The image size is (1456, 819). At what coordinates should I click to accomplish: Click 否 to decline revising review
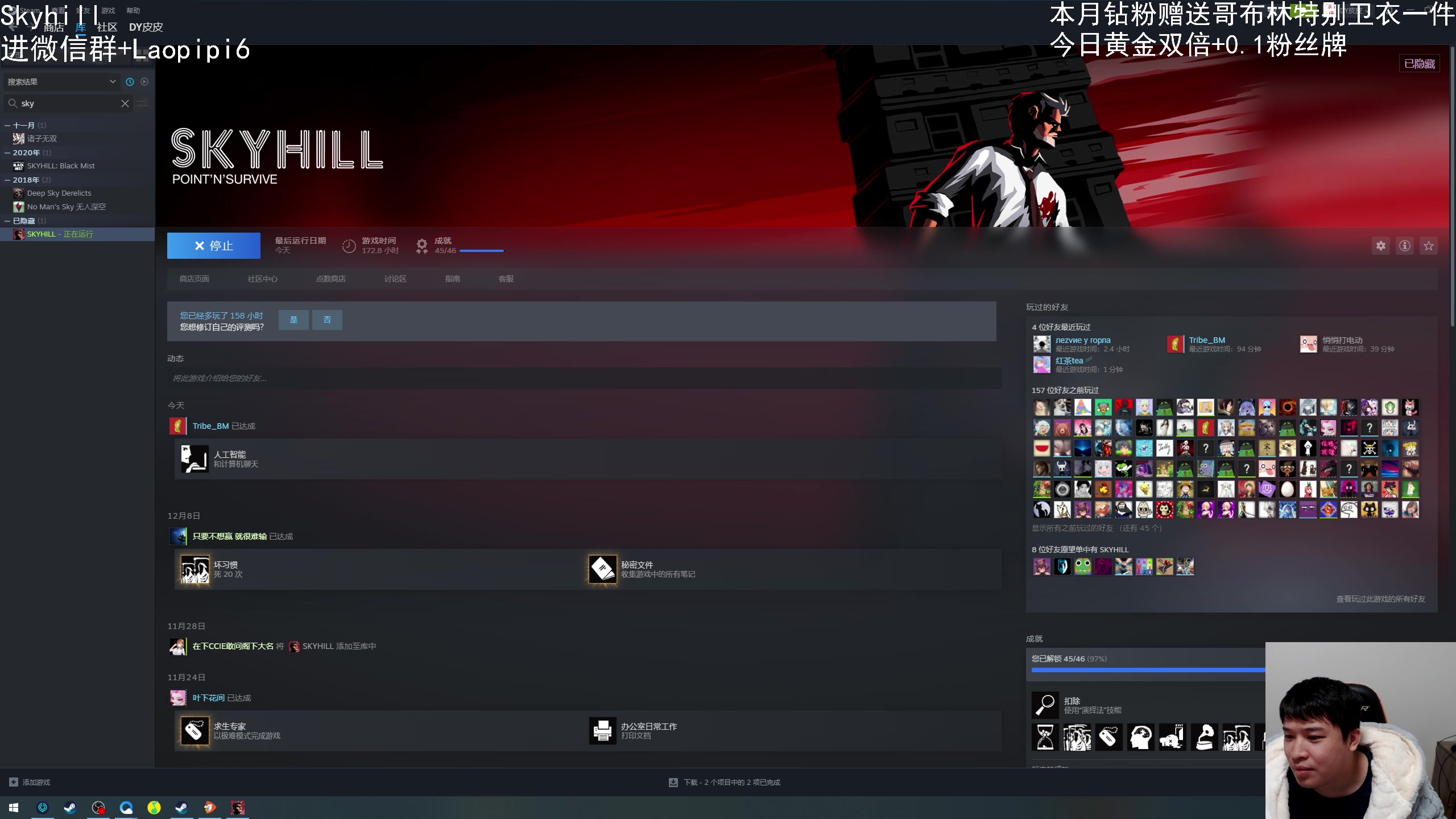(327, 320)
